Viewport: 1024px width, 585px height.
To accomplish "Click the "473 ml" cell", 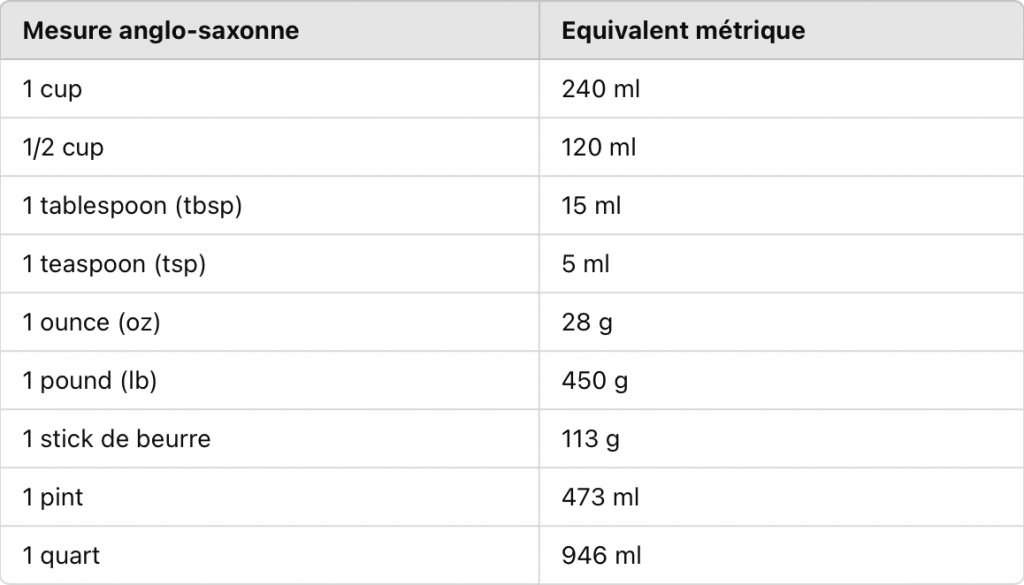I will point(601,497).
